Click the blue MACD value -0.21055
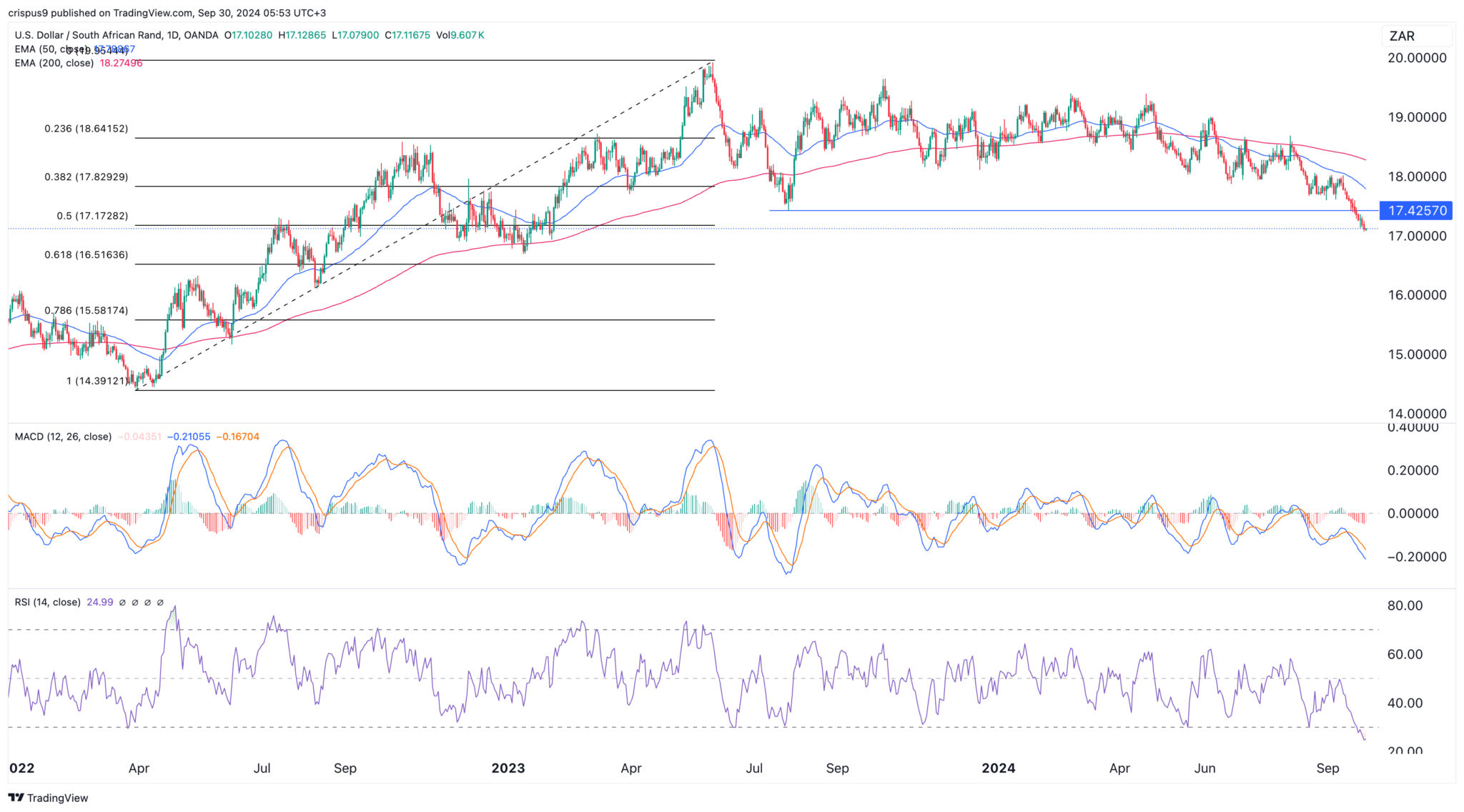 189,435
